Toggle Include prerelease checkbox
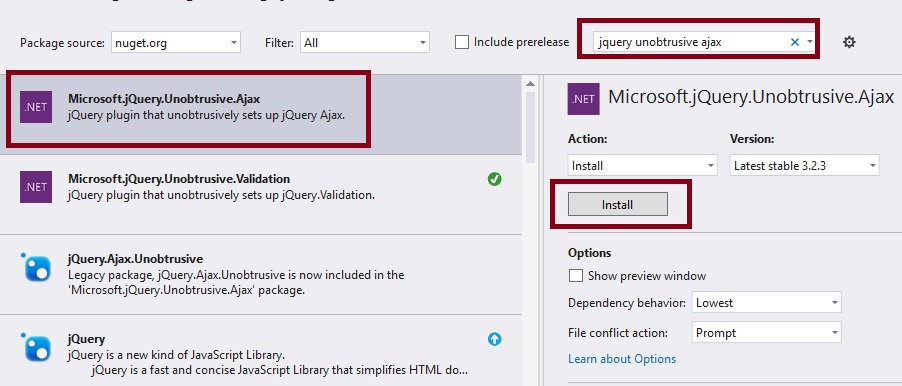 [462, 42]
